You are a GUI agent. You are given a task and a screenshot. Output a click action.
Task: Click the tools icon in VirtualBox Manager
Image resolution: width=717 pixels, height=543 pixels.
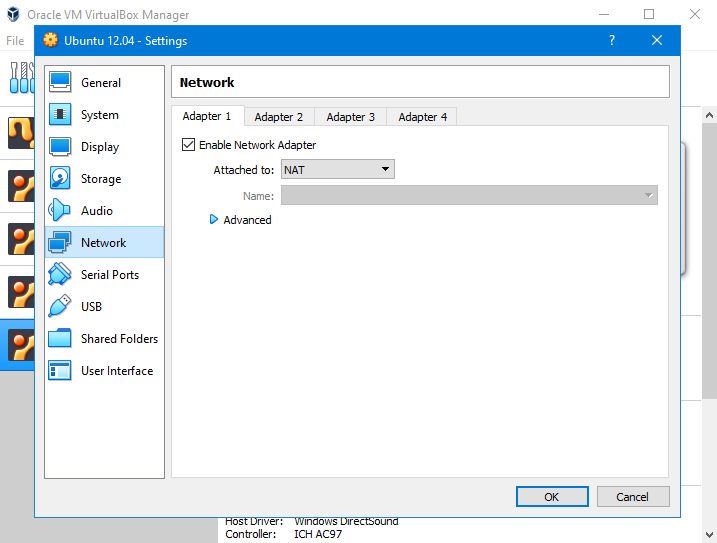[22, 78]
